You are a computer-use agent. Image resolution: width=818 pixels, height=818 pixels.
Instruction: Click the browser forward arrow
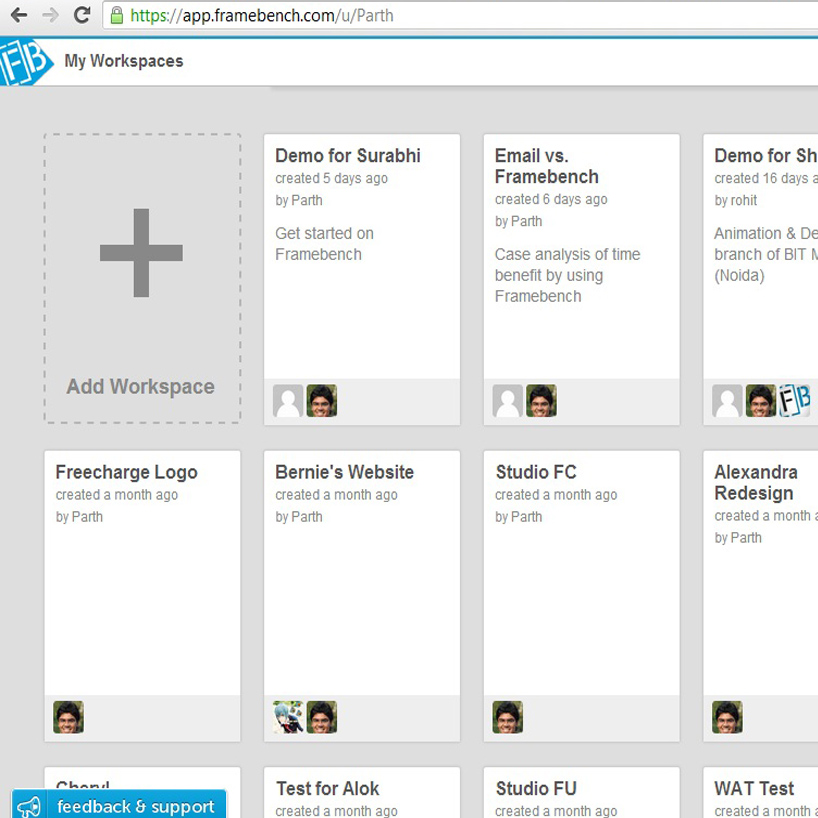tap(50, 15)
